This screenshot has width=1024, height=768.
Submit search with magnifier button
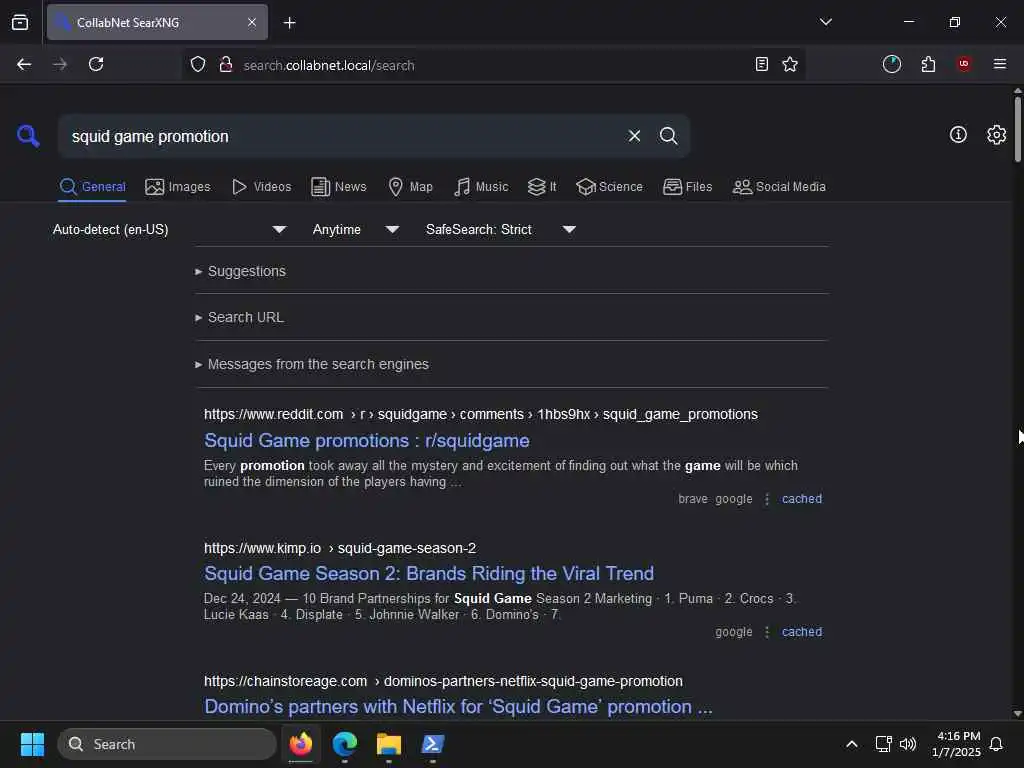(x=668, y=136)
